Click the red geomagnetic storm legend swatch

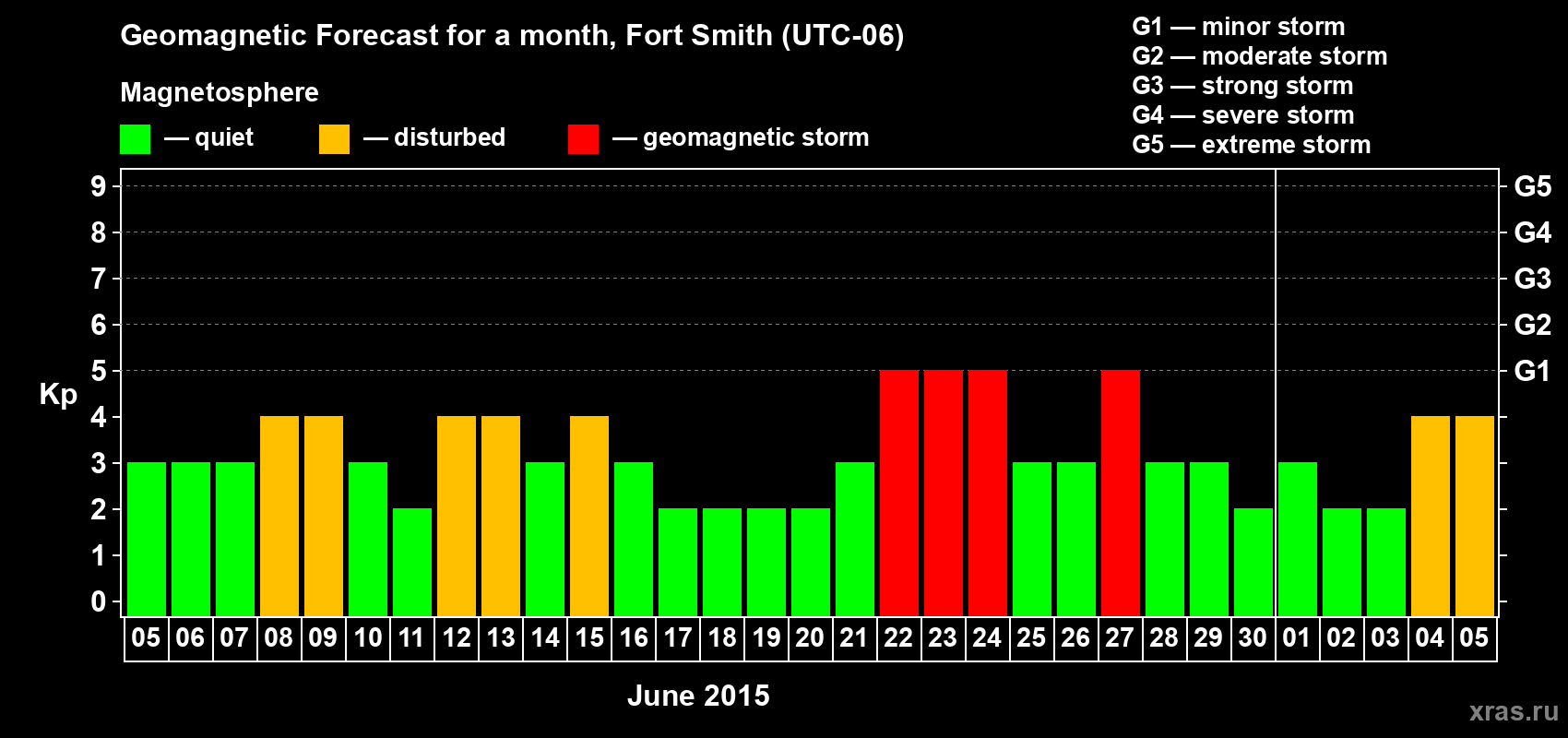tap(583, 139)
